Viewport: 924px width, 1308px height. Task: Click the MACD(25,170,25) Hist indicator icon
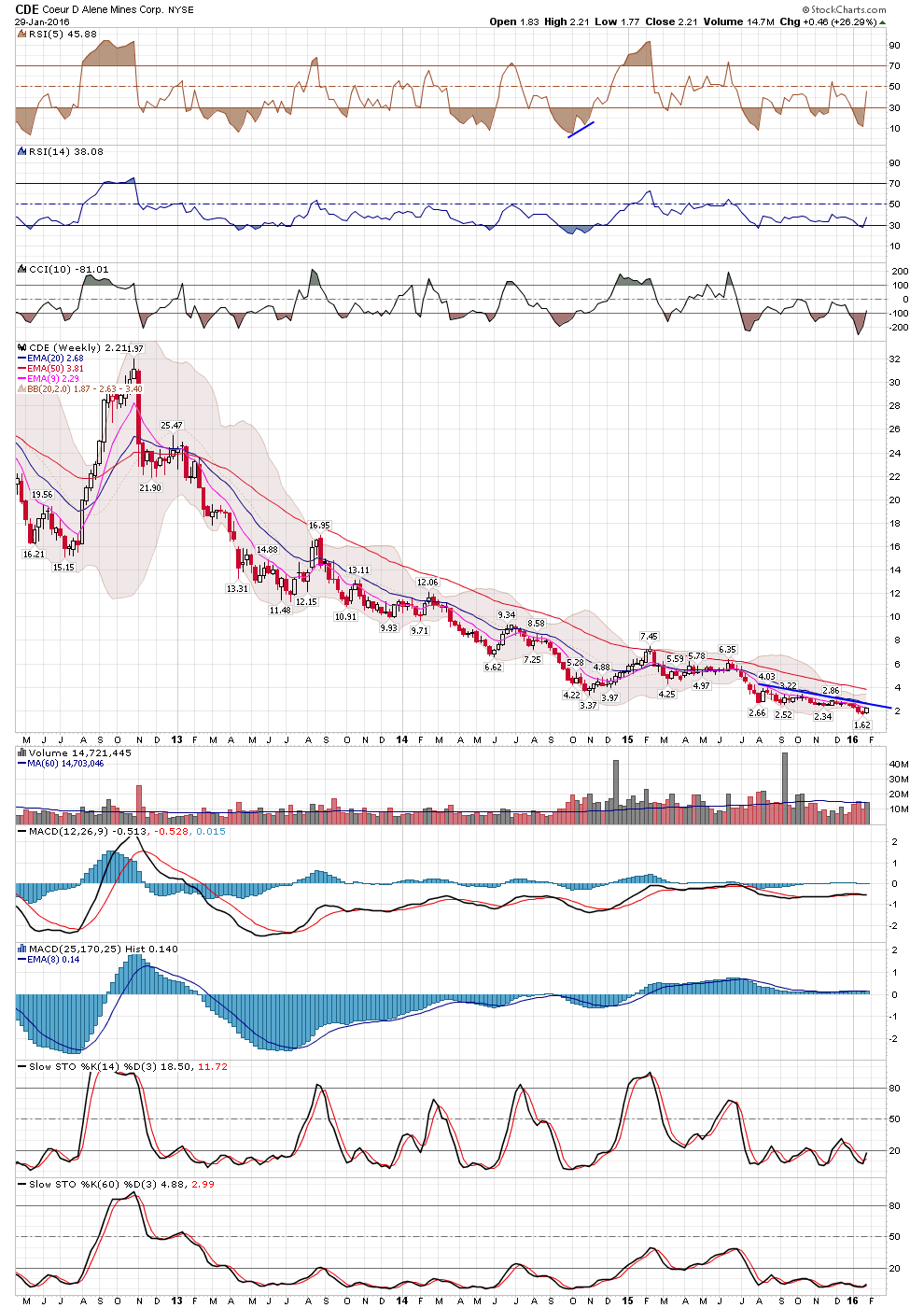(x=21, y=949)
